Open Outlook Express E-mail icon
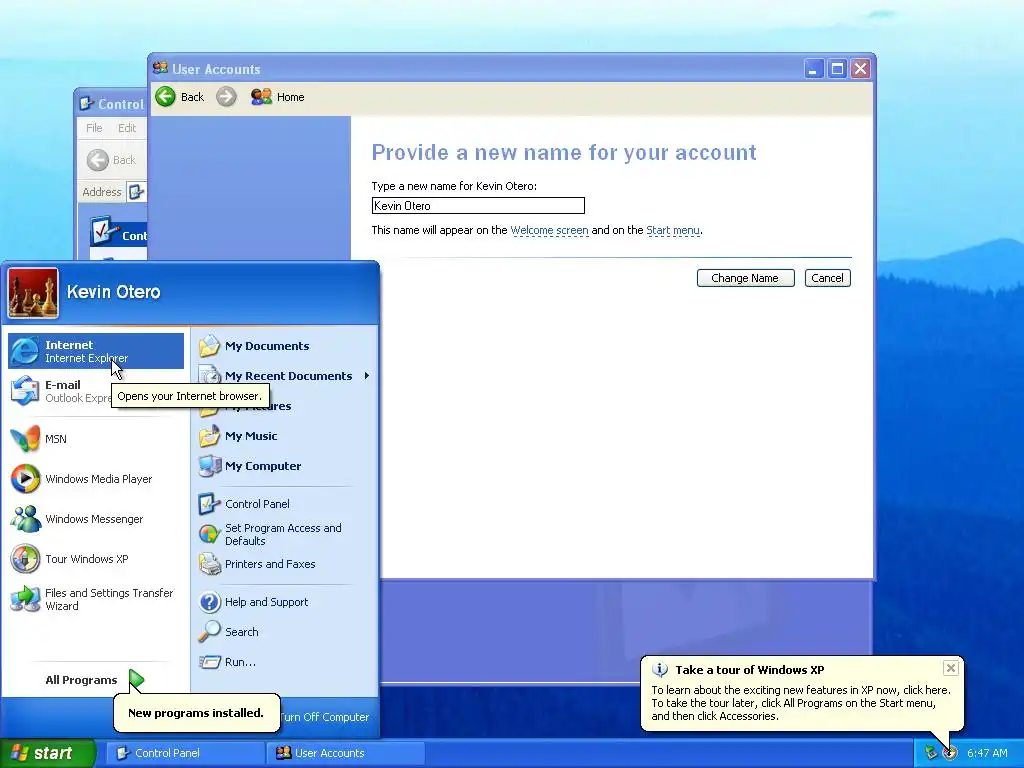1024x768 pixels. (x=25, y=391)
